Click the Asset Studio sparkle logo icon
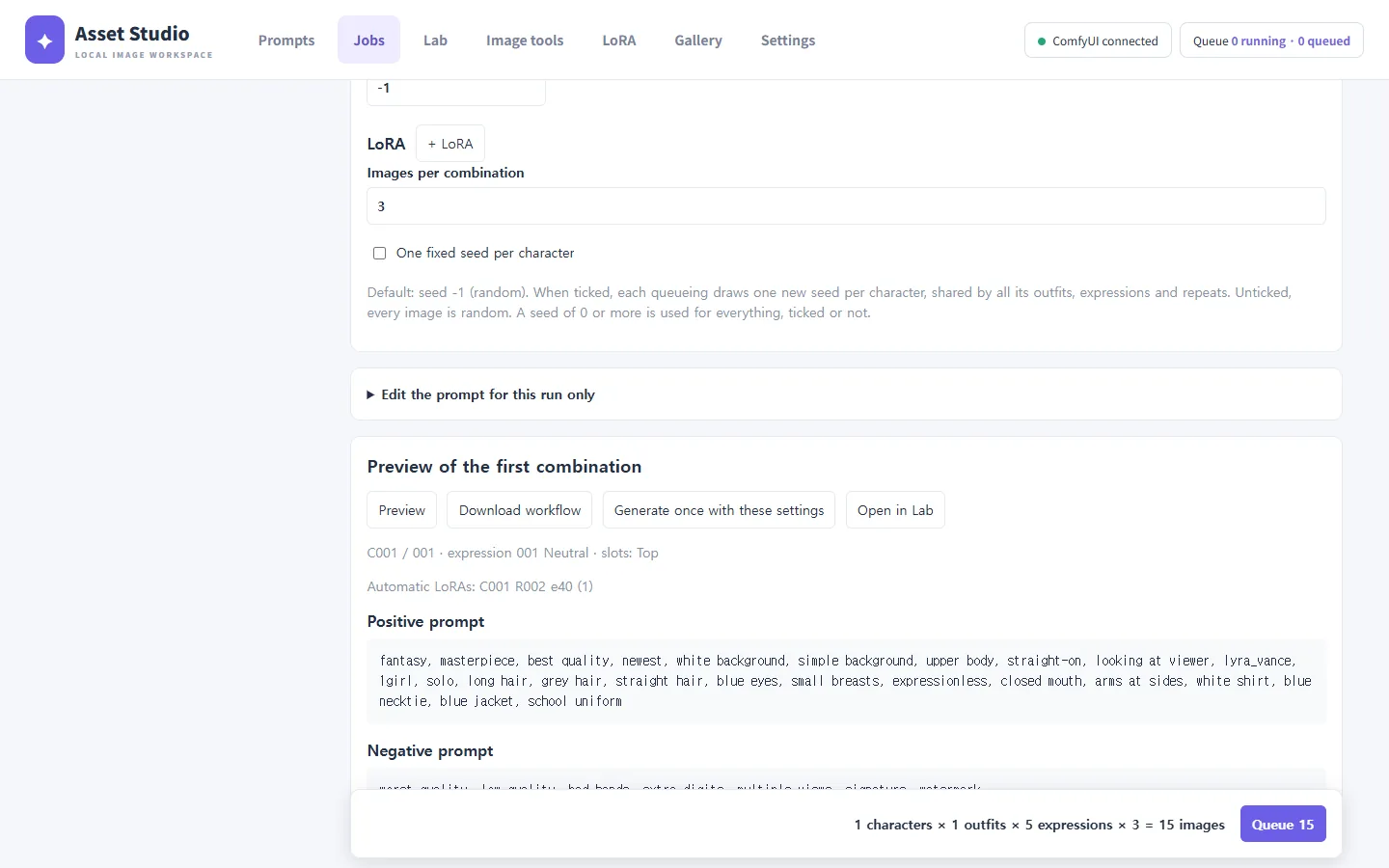Screen dimensions: 1389x868 (44, 40)
